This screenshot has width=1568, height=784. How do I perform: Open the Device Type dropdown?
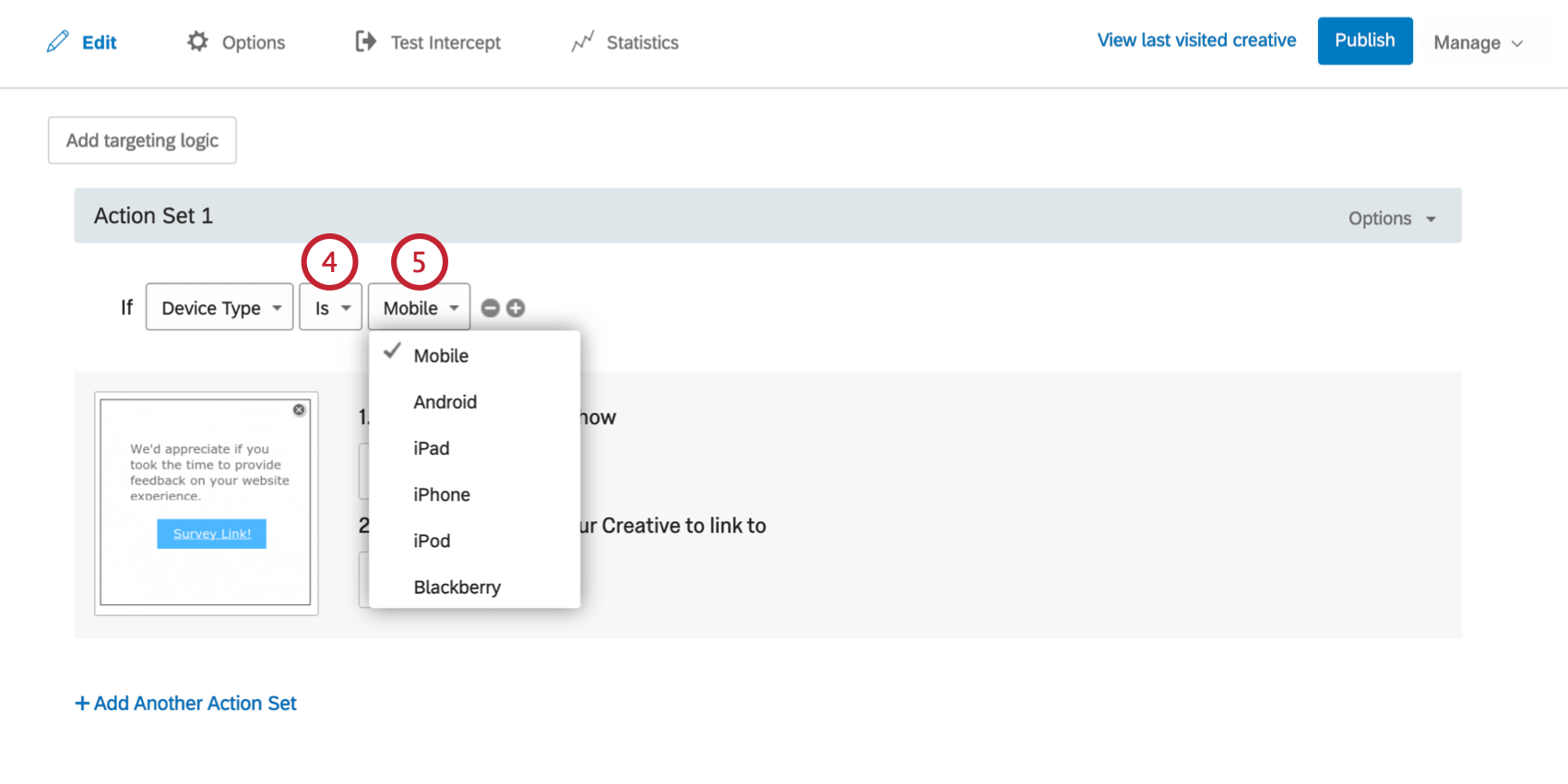click(220, 307)
